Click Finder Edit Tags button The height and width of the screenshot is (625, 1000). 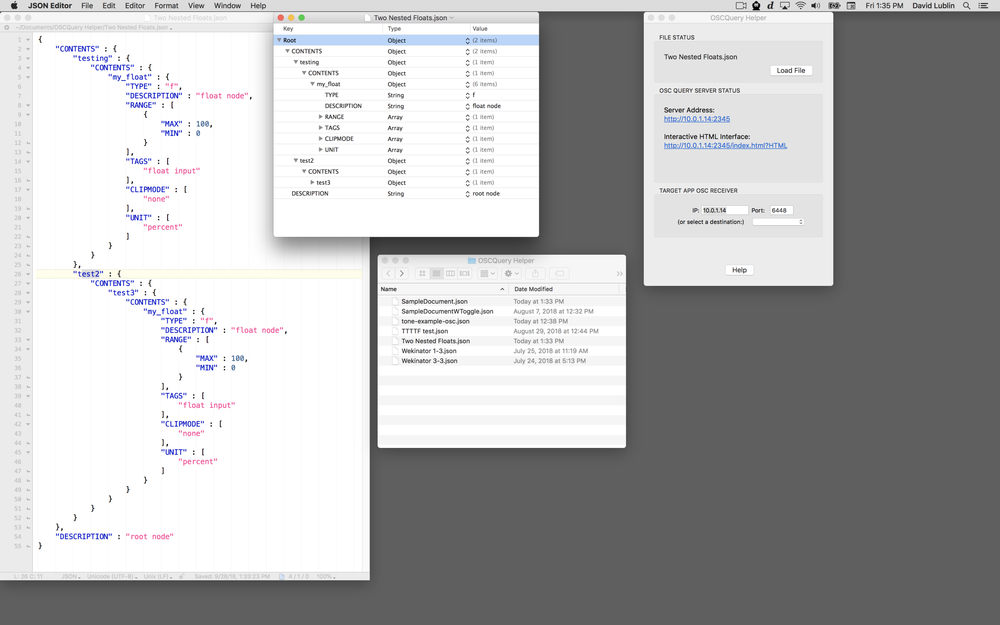coord(559,274)
